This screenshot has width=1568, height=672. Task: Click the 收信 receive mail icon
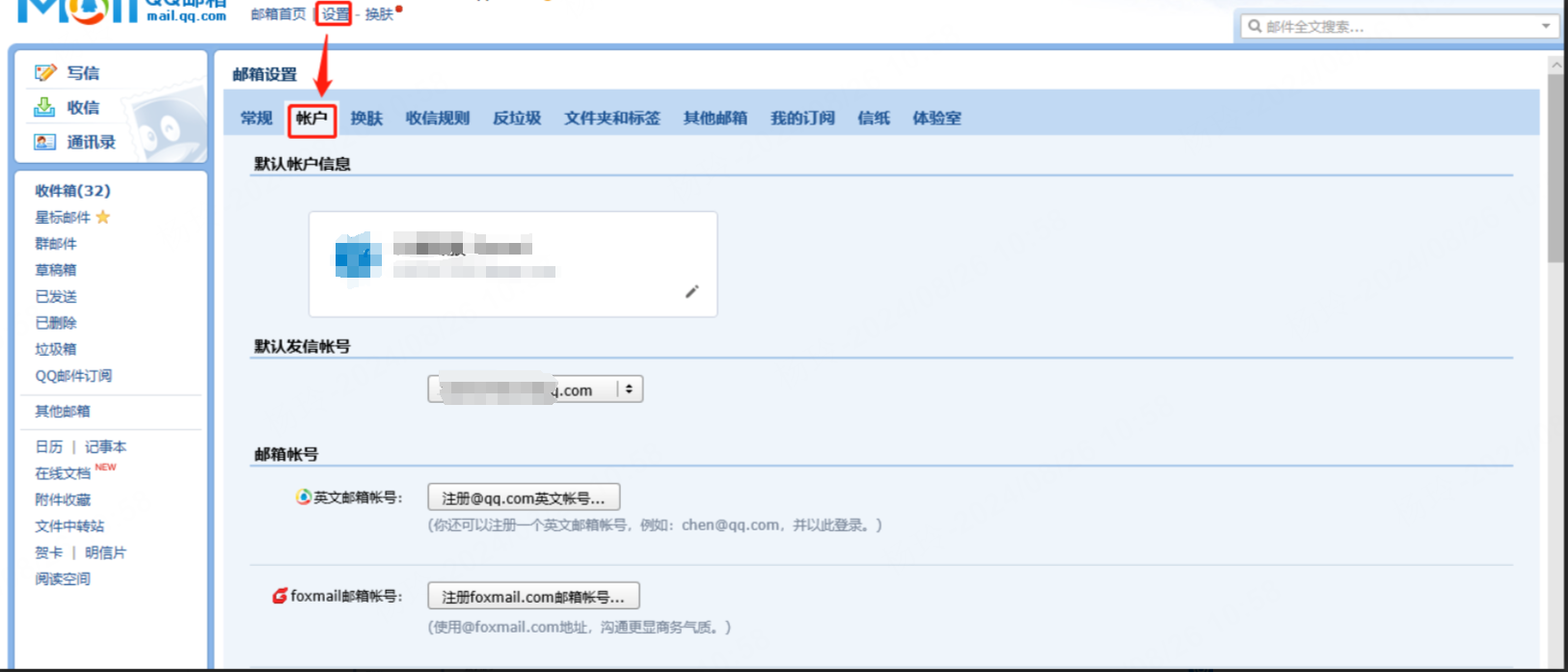44,107
